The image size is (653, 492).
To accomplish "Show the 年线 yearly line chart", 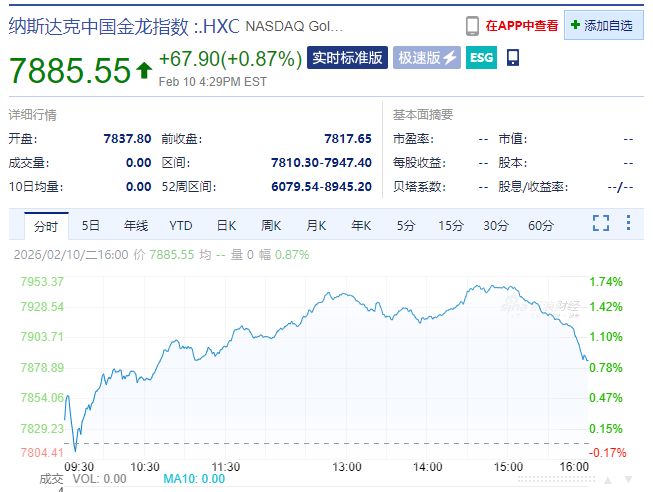I will point(135,225).
